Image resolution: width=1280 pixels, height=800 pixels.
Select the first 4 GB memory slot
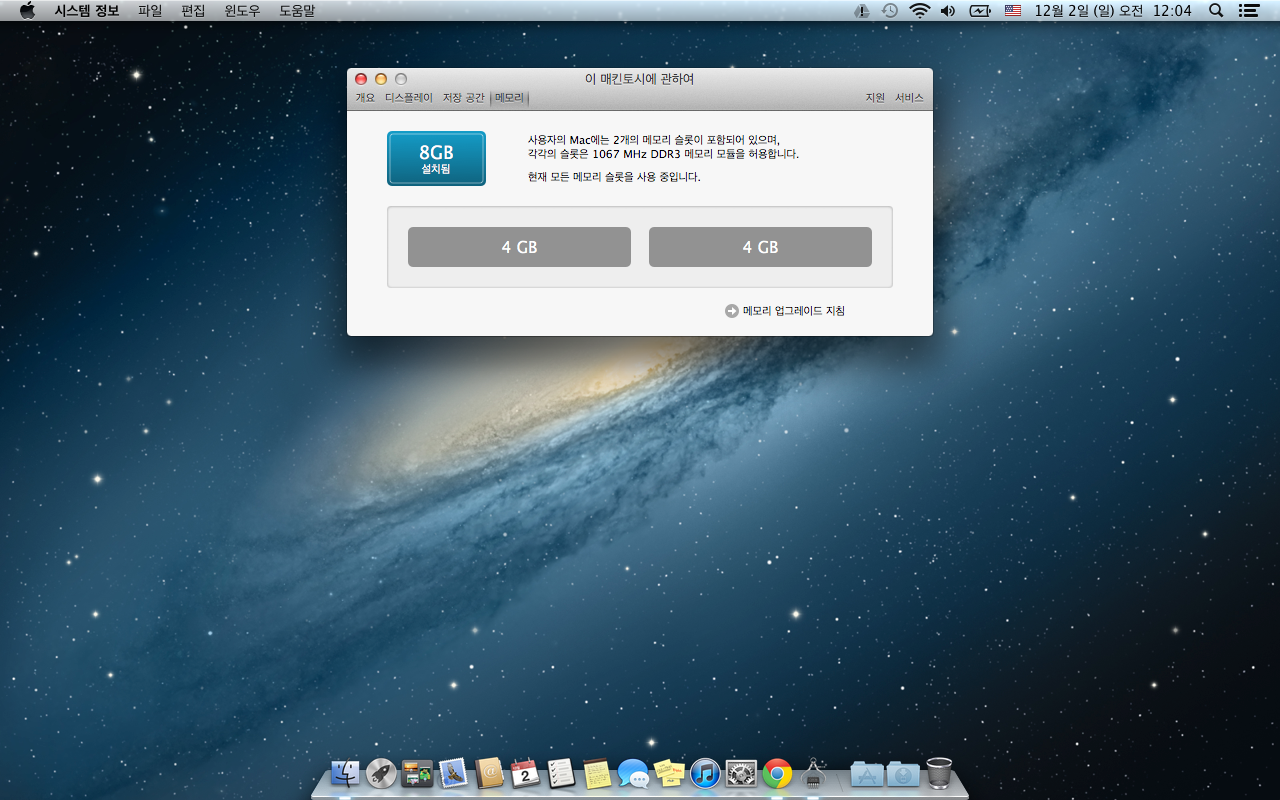coord(519,247)
